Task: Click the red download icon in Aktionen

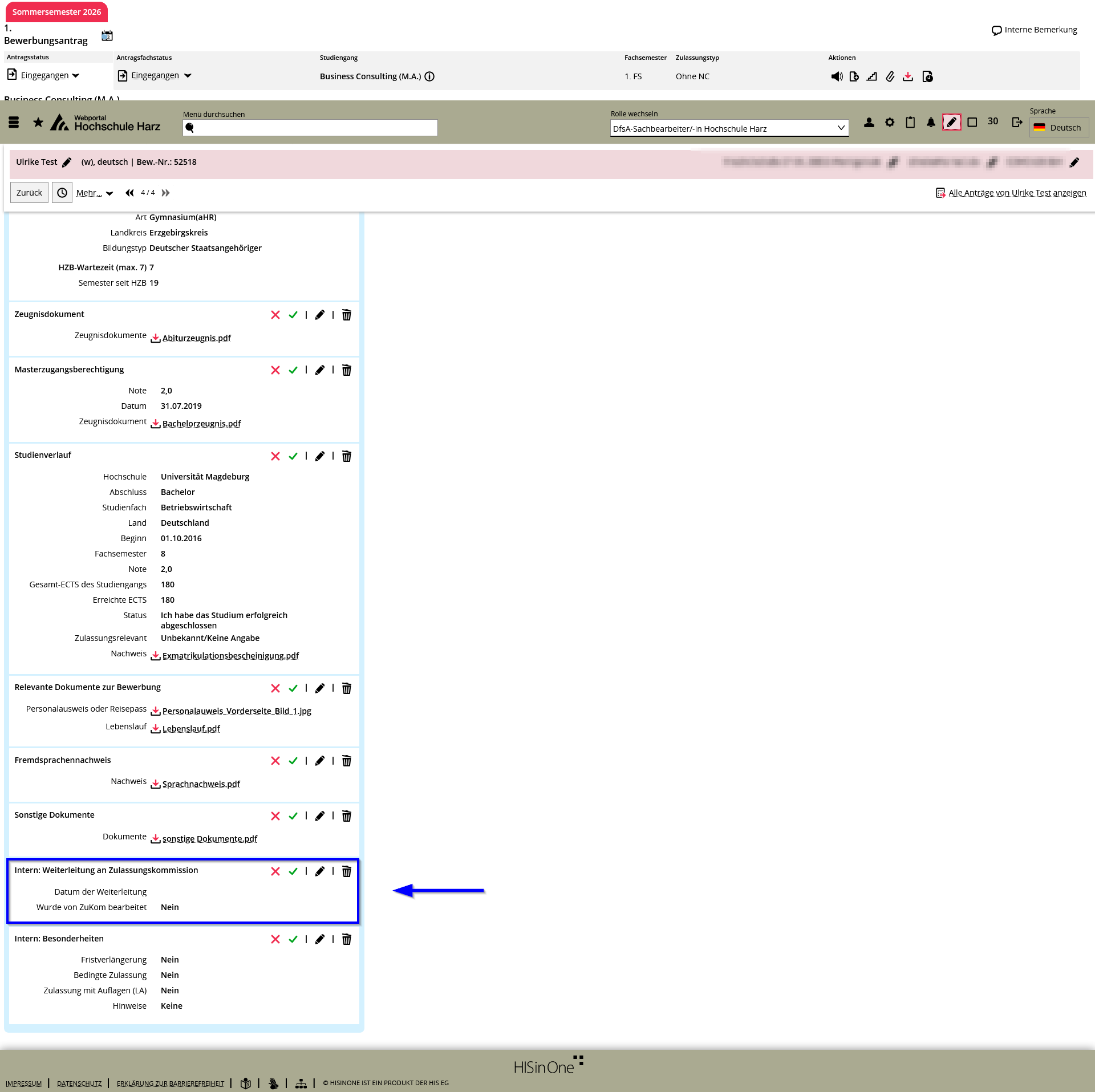Action: pos(908,76)
